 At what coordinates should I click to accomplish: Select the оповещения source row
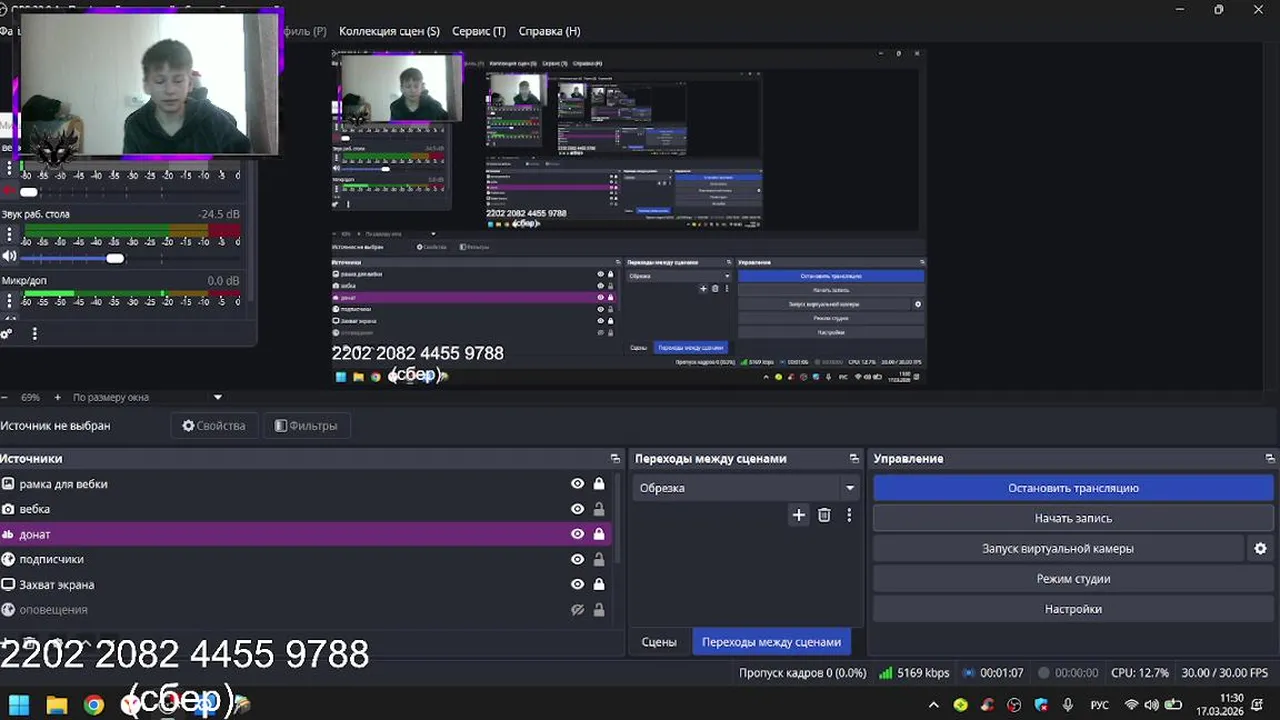[x=305, y=610]
